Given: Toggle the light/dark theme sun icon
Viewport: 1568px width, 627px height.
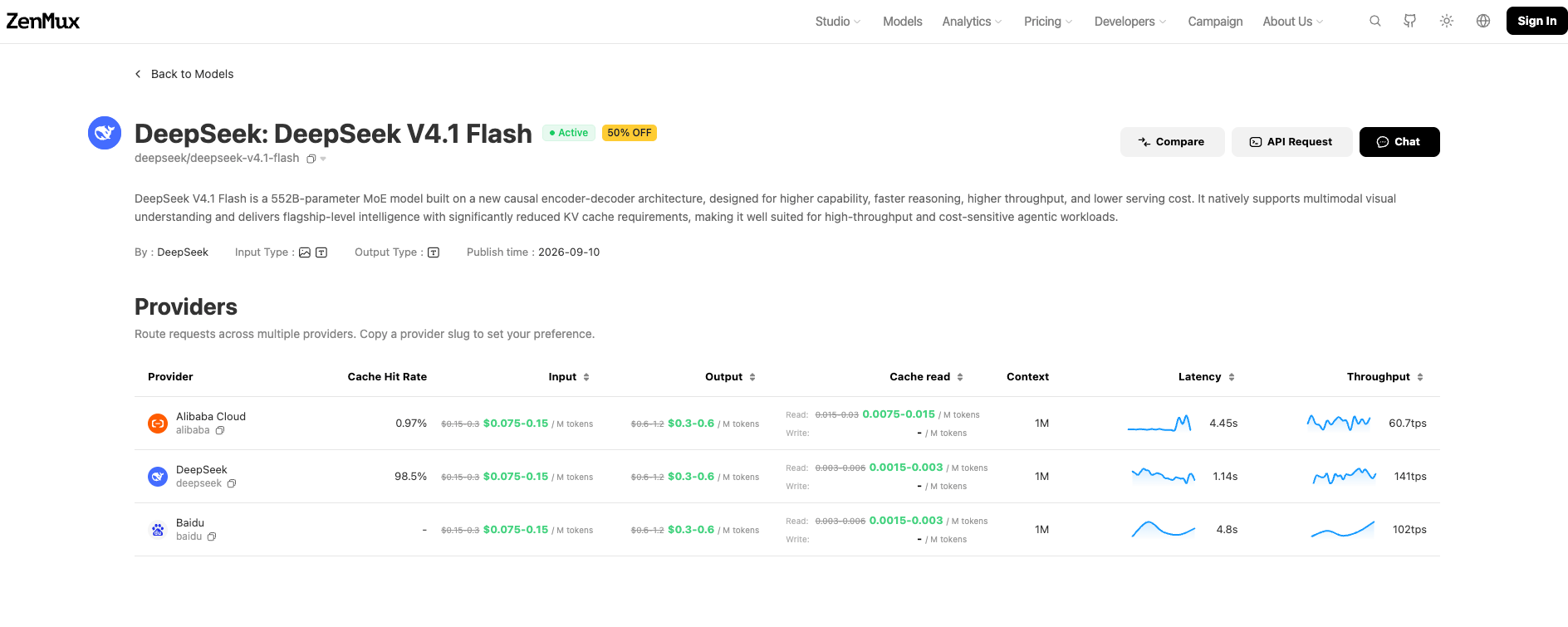Looking at the screenshot, I should [x=1447, y=21].
